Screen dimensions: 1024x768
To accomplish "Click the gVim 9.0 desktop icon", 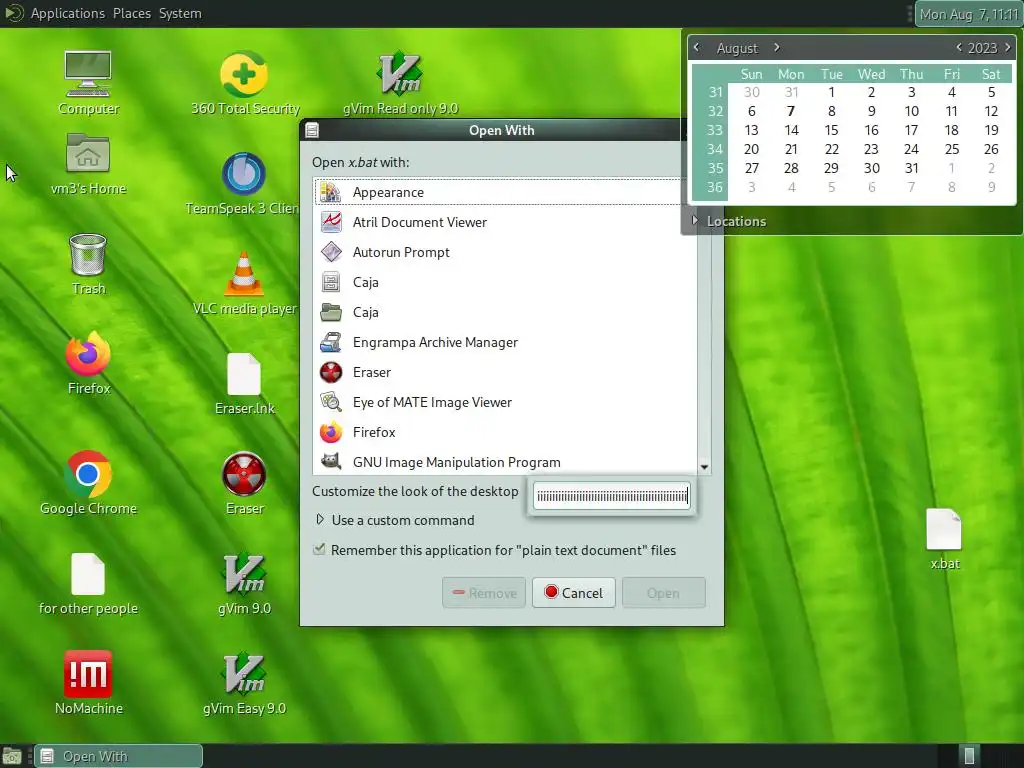I will pos(244,574).
